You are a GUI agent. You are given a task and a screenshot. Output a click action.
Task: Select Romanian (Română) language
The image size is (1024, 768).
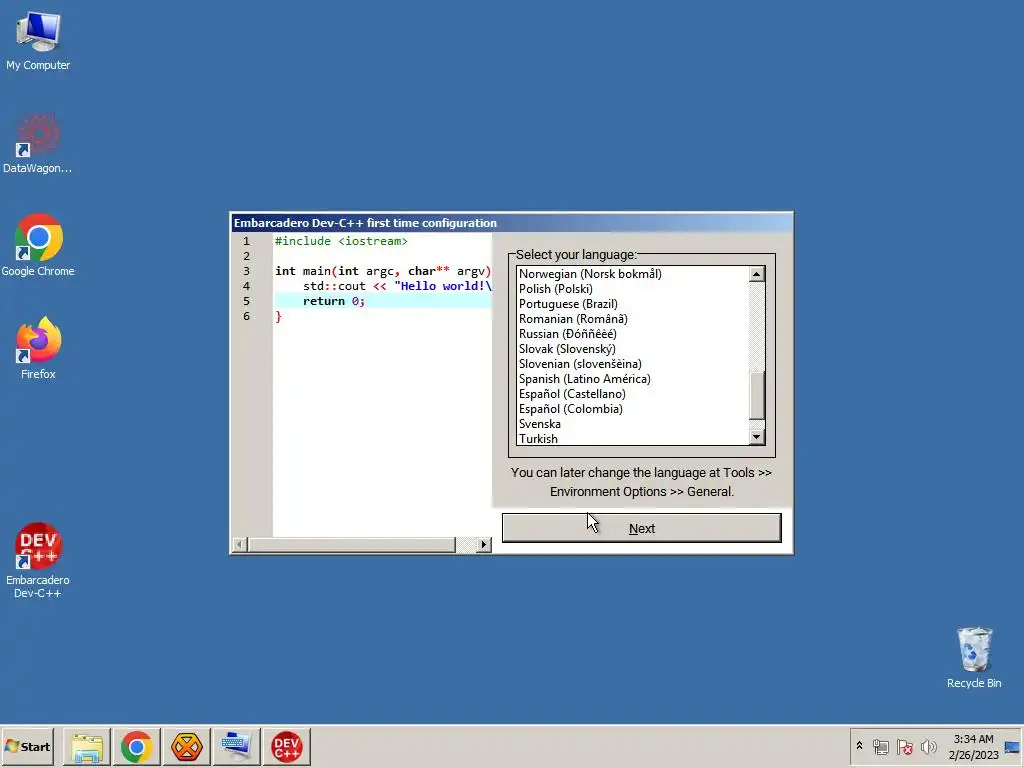point(632,319)
